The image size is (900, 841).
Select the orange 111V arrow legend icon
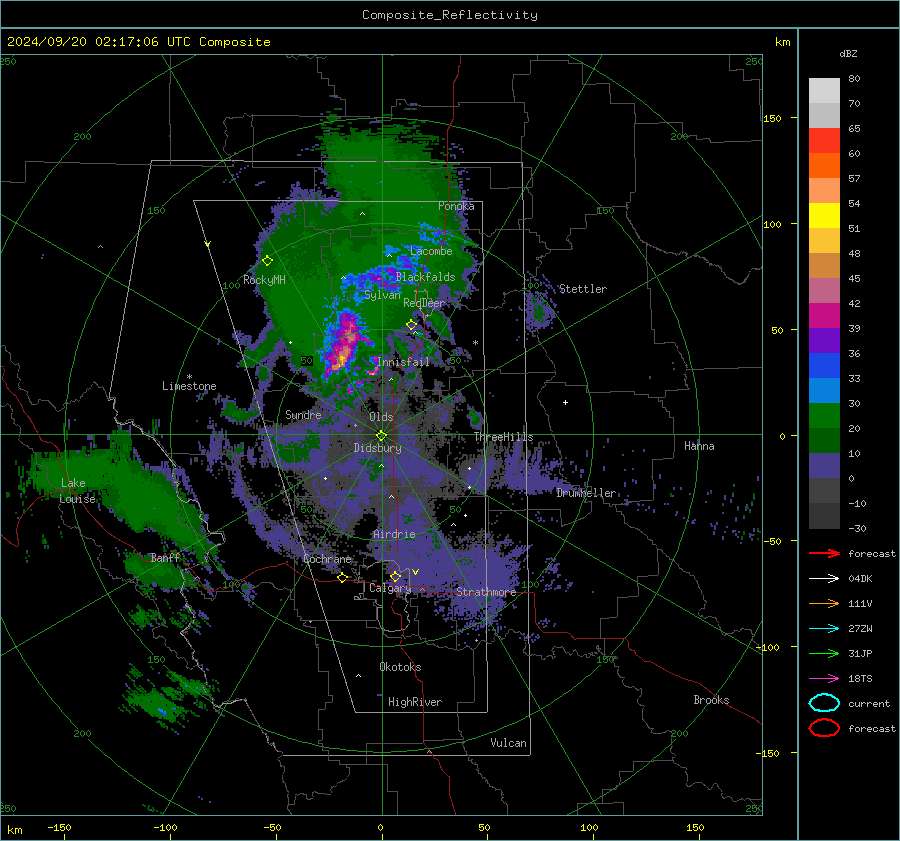tap(824, 603)
